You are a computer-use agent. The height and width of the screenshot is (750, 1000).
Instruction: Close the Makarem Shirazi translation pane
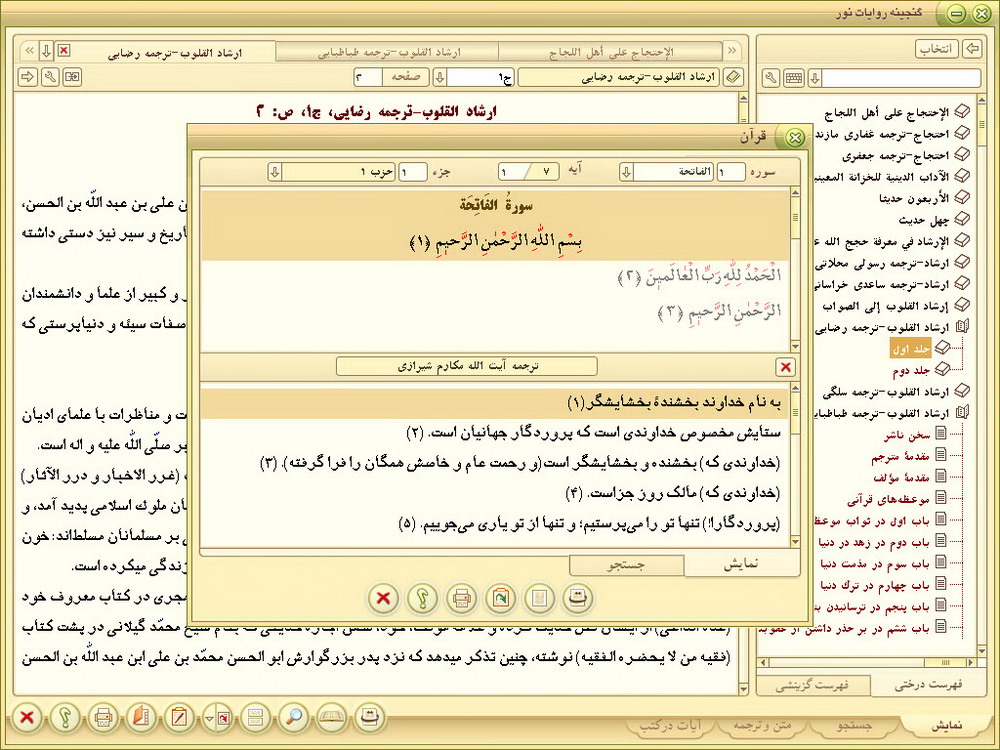pos(786,367)
